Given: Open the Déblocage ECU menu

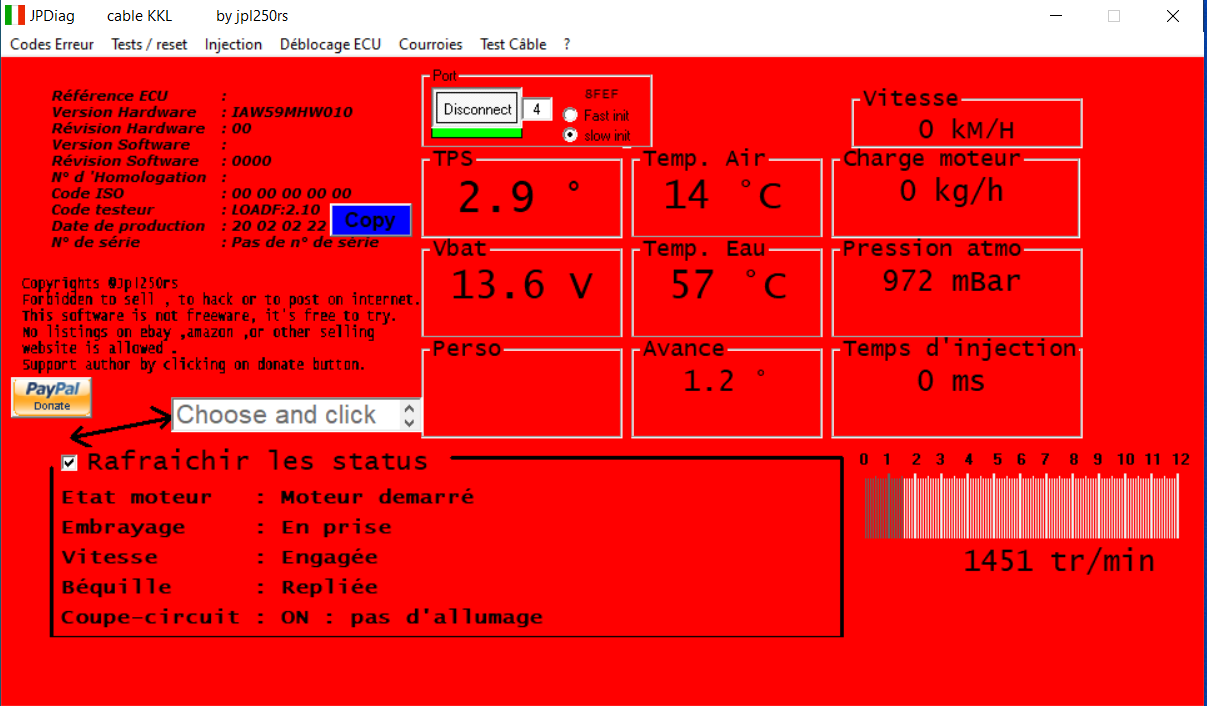Looking at the screenshot, I should coord(330,44).
